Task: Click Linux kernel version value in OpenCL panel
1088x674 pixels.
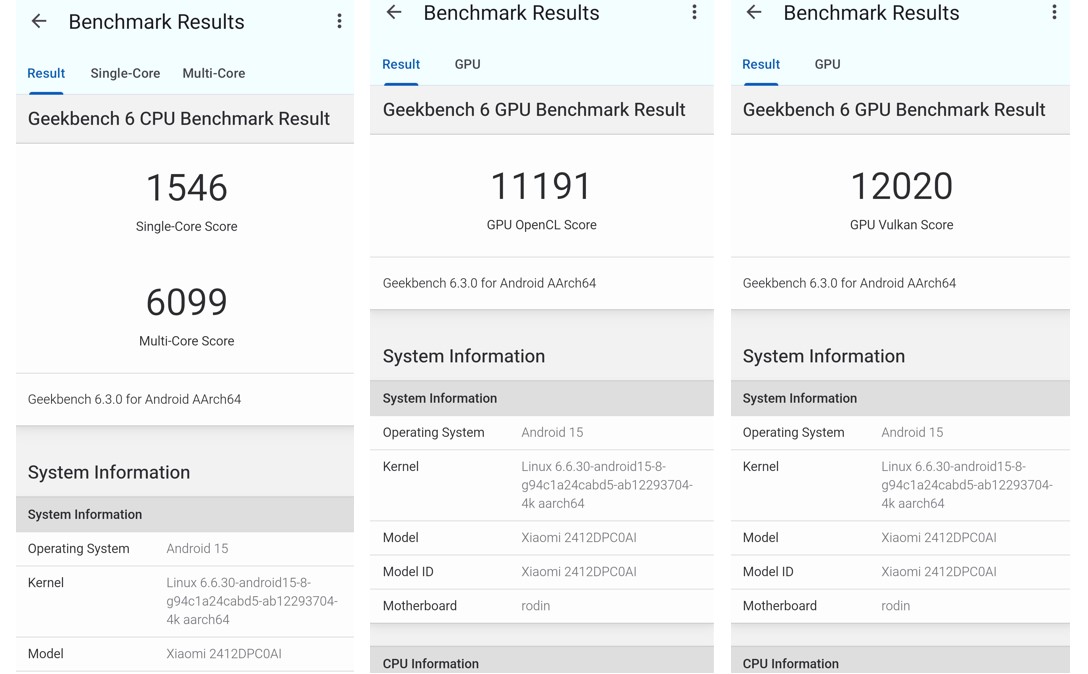Action: coord(607,485)
